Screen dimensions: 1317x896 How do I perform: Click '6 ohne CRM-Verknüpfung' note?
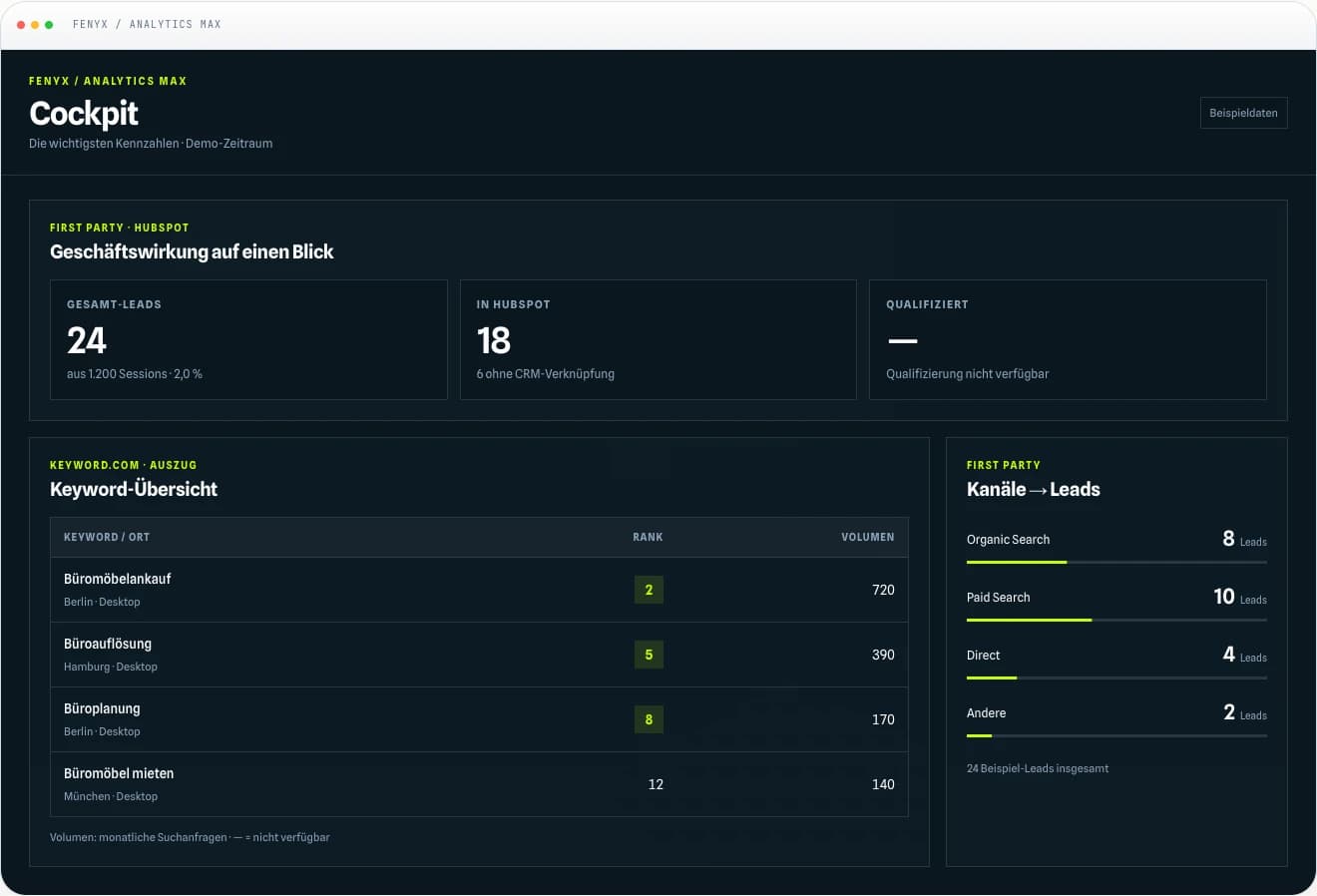click(545, 374)
